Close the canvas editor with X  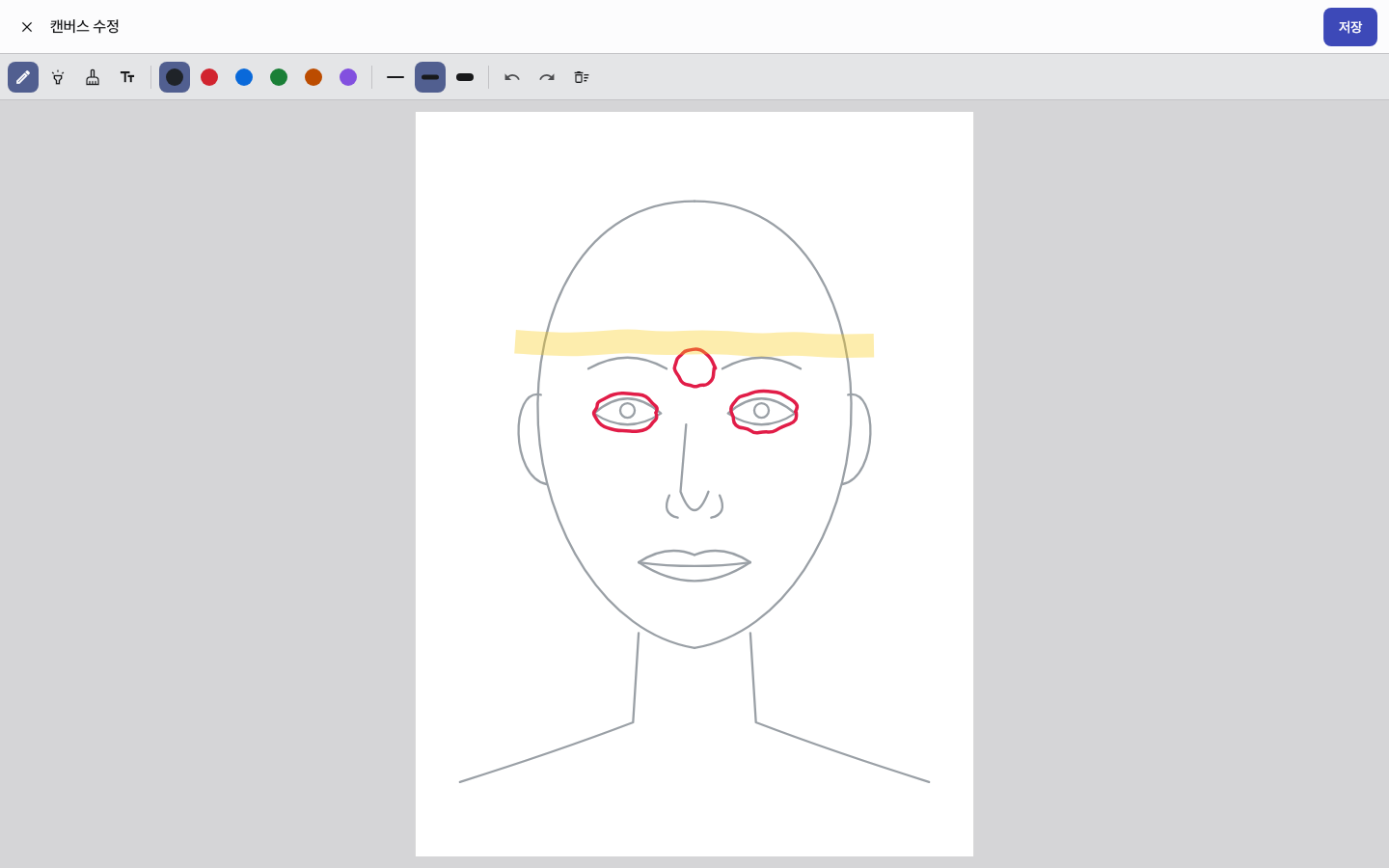point(27,27)
